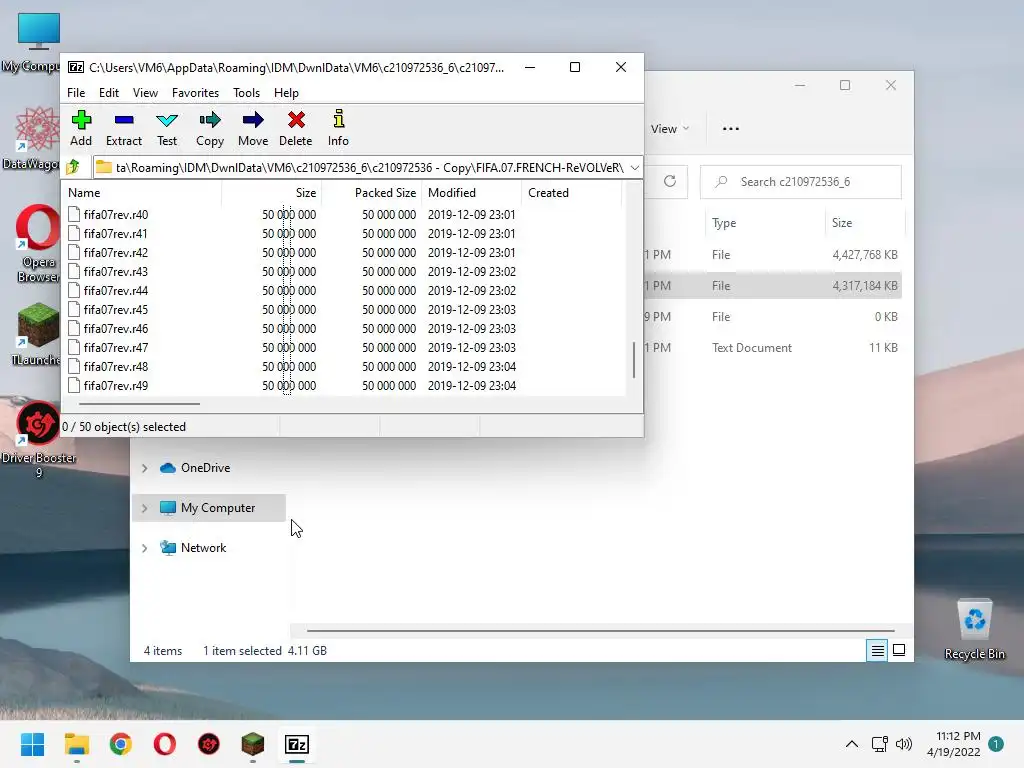Open the View menu in 7-Zip
The width and height of the screenshot is (1024, 768).
(145, 93)
